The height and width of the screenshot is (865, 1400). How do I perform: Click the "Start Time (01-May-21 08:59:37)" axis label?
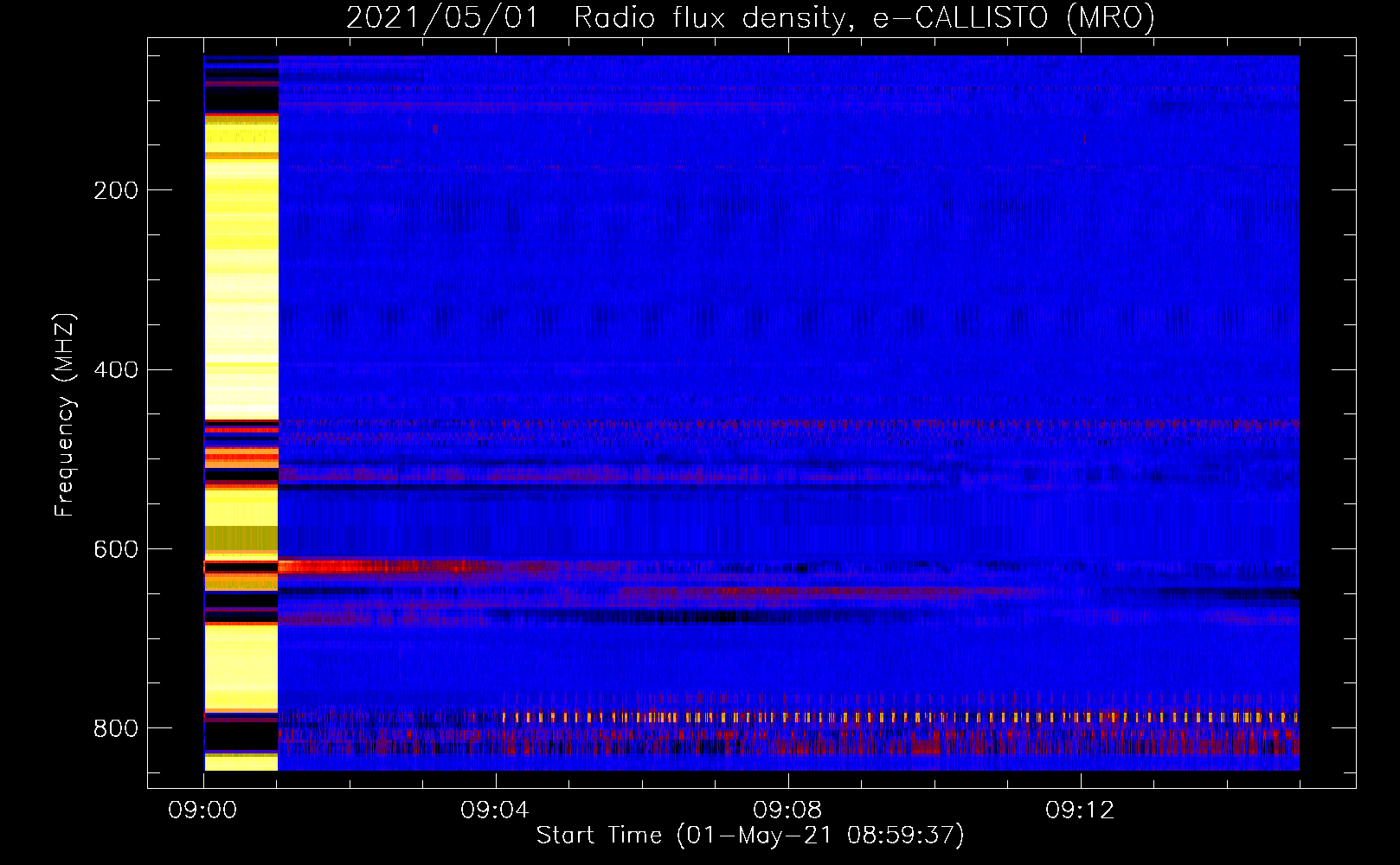click(x=750, y=836)
